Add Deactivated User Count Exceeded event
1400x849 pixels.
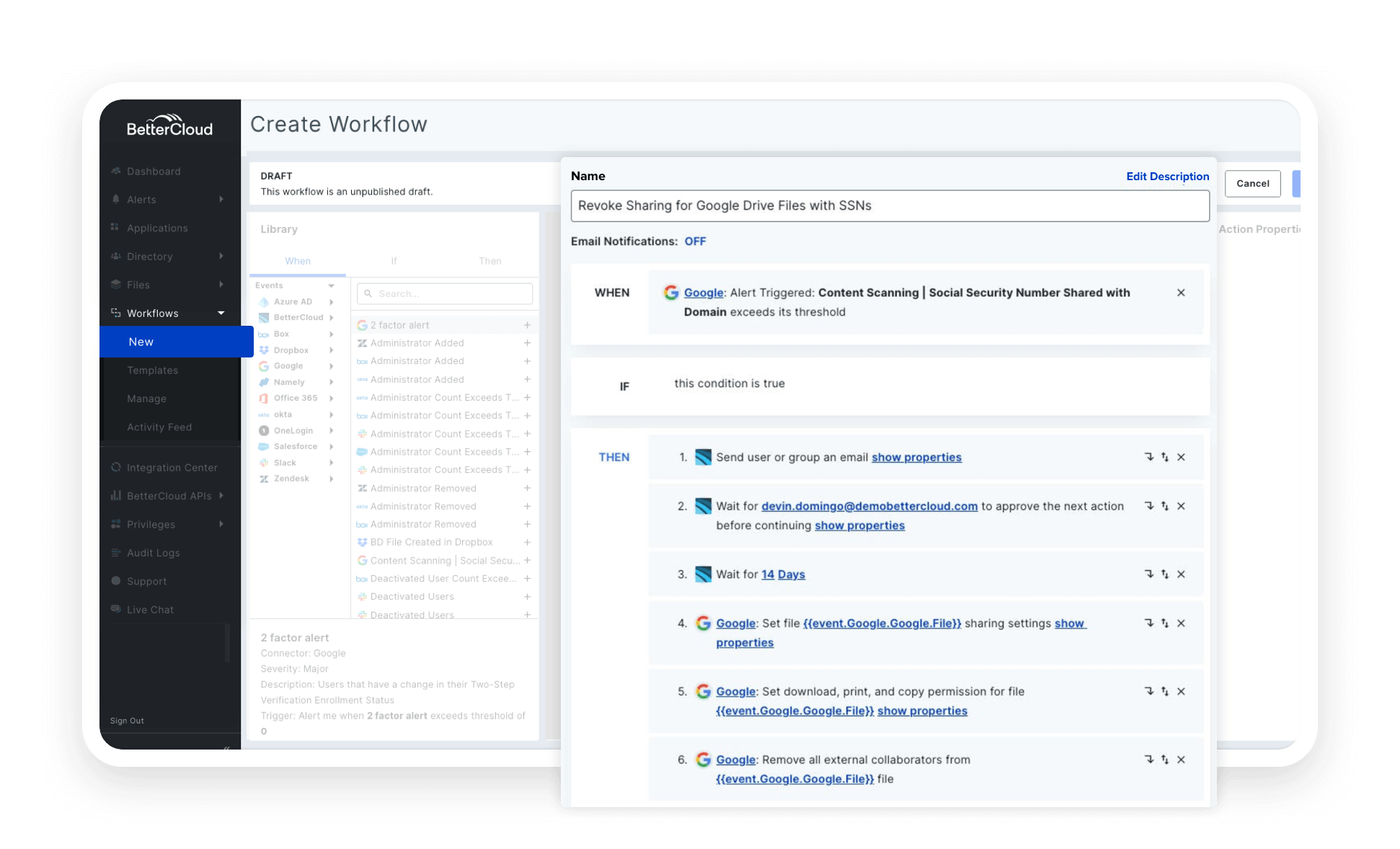pyautogui.click(x=527, y=578)
